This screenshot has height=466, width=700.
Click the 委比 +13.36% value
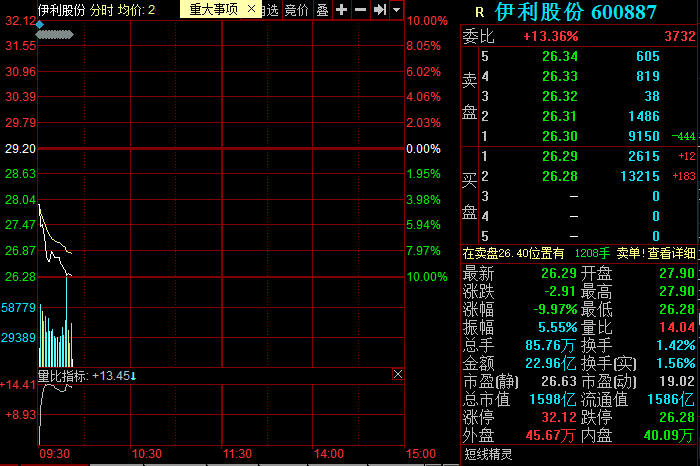click(x=551, y=36)
